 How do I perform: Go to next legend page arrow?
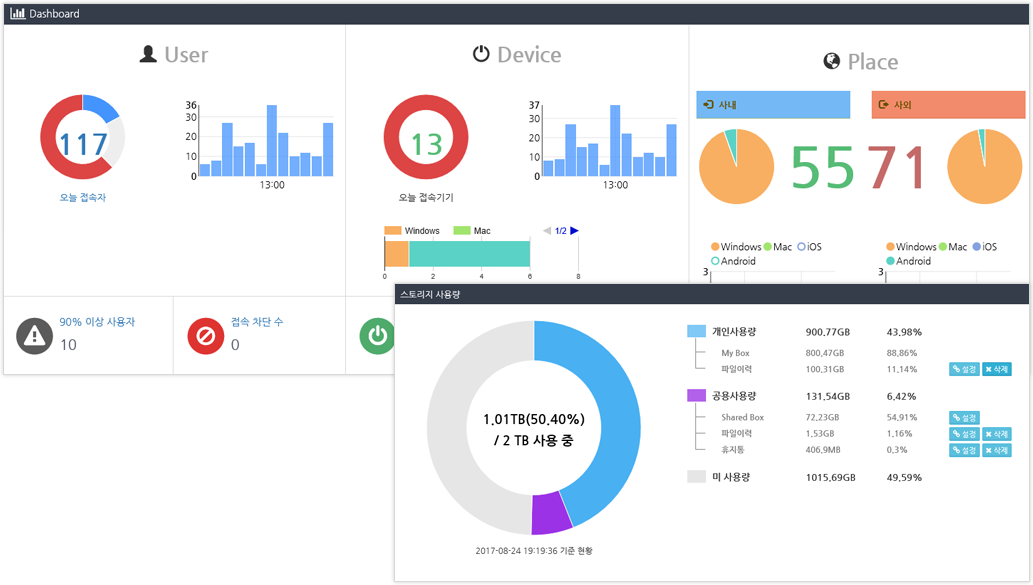[x=575, y=231]
